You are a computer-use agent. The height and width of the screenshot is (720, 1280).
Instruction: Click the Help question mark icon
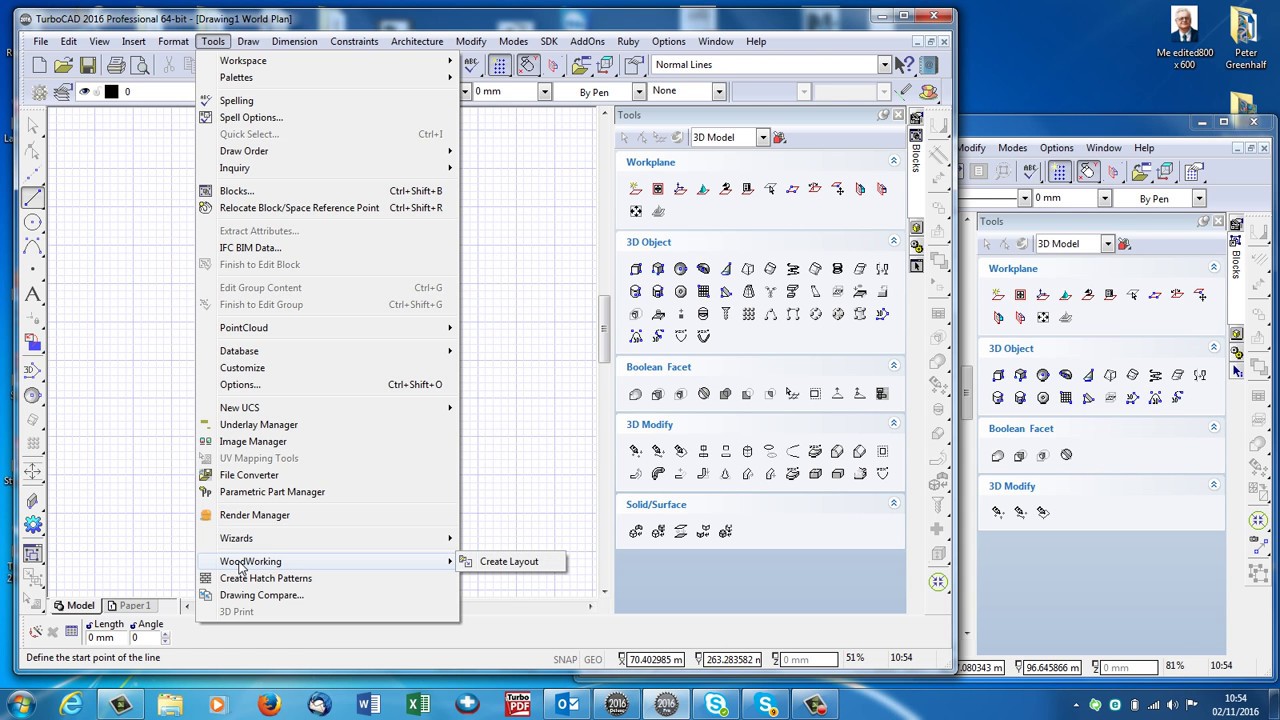point(905,65)
